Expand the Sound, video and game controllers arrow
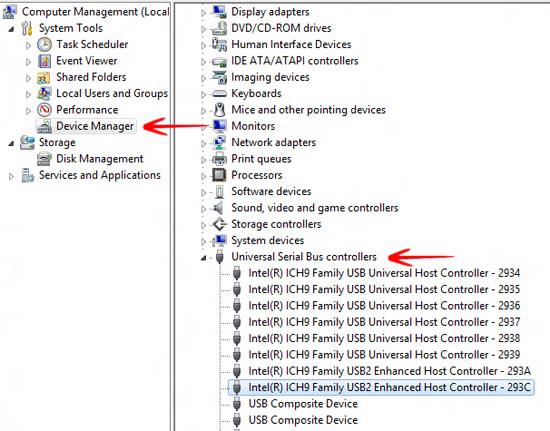The height and width of the screenshot is (431, 550). [x=203, y=209]
